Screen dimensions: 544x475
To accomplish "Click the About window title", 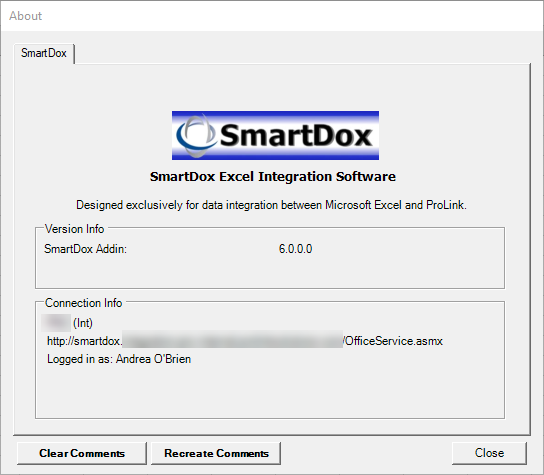I will [26, 16].
